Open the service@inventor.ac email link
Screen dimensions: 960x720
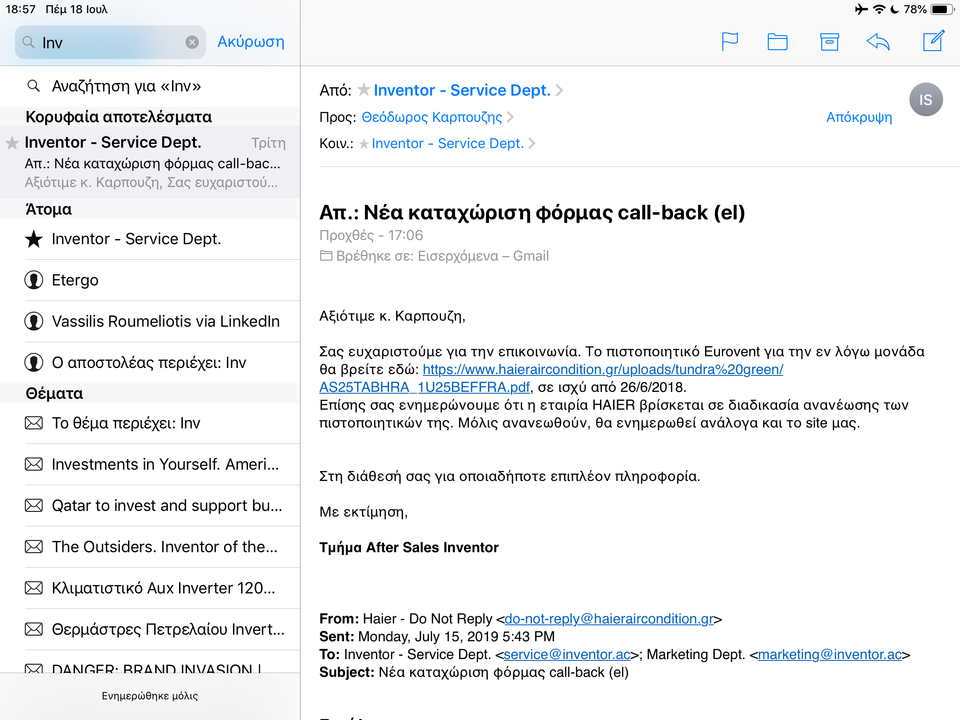click(567, 654)
